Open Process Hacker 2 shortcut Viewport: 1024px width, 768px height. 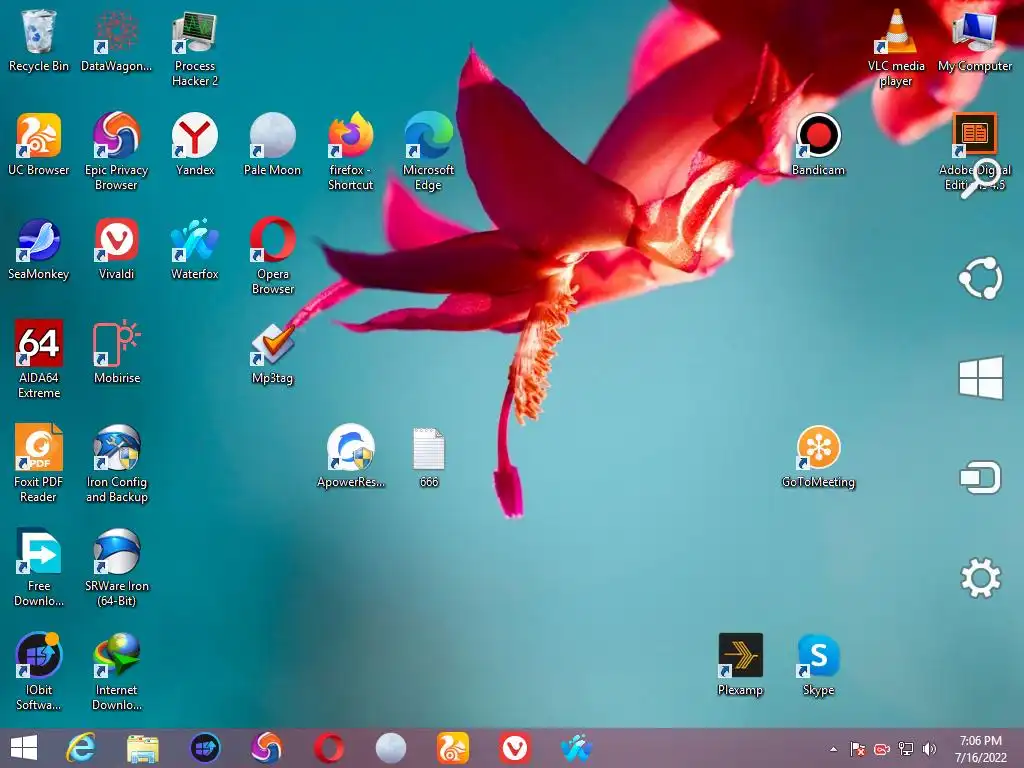click(195, 48)
